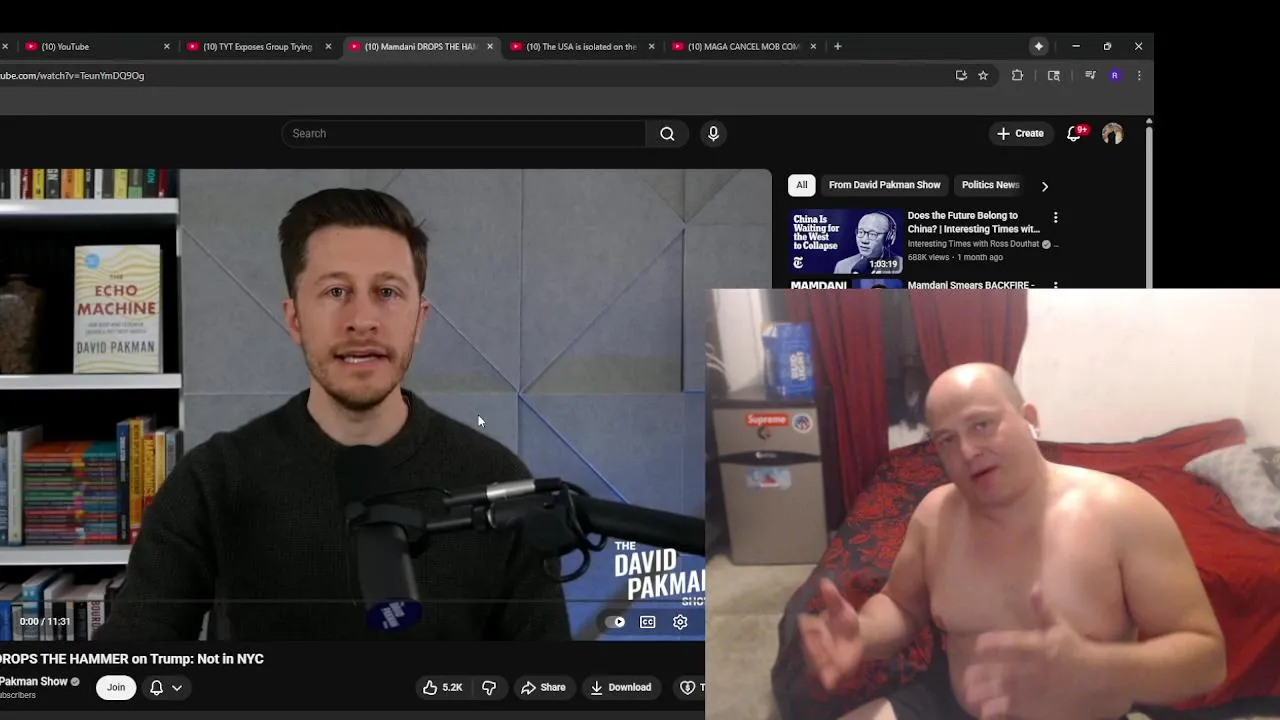Viewport: 1280px width, 720px height.
Task: Click the Create button
Action: [1020, 133]
